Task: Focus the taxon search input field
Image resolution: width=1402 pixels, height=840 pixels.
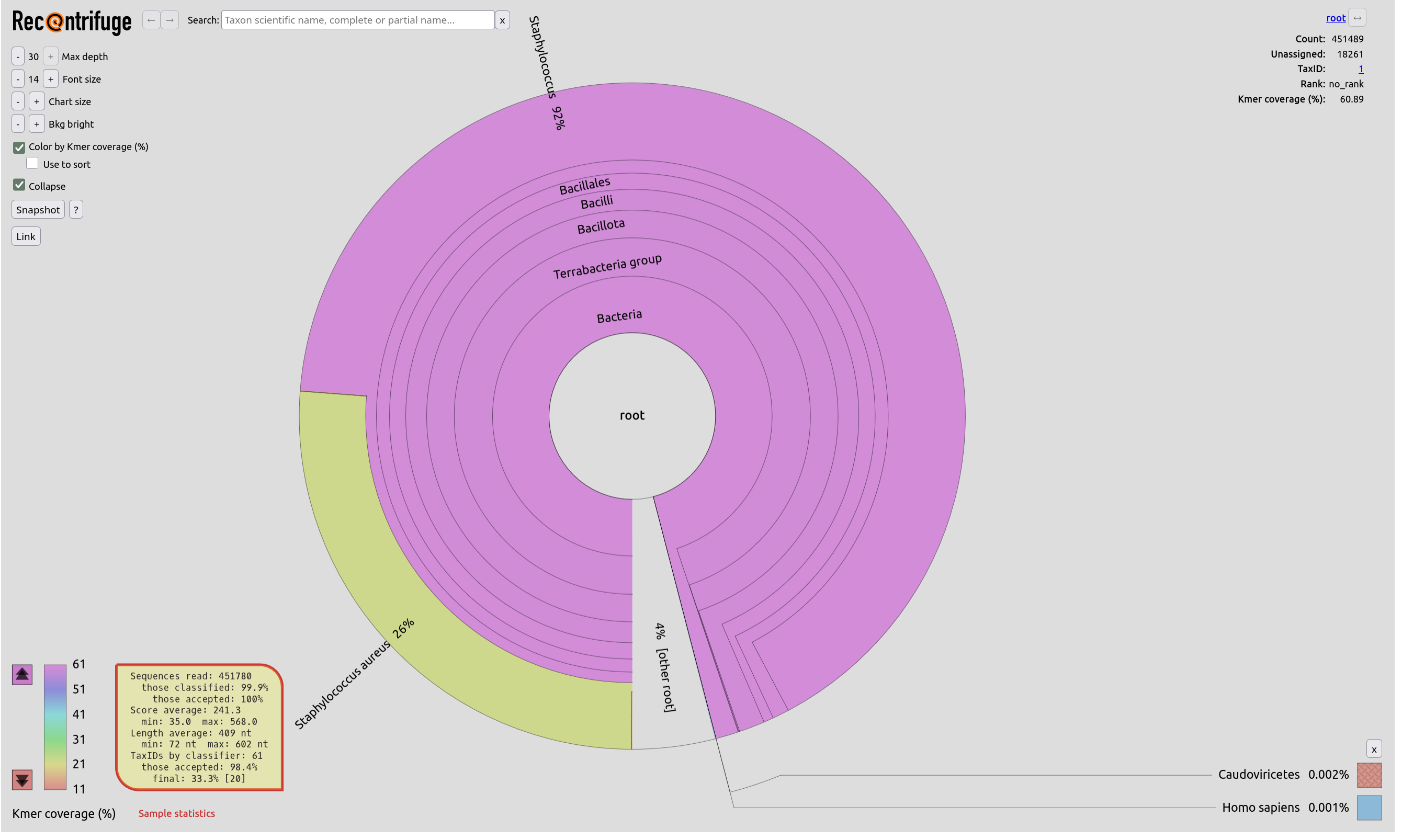Action: coord(358,20)
